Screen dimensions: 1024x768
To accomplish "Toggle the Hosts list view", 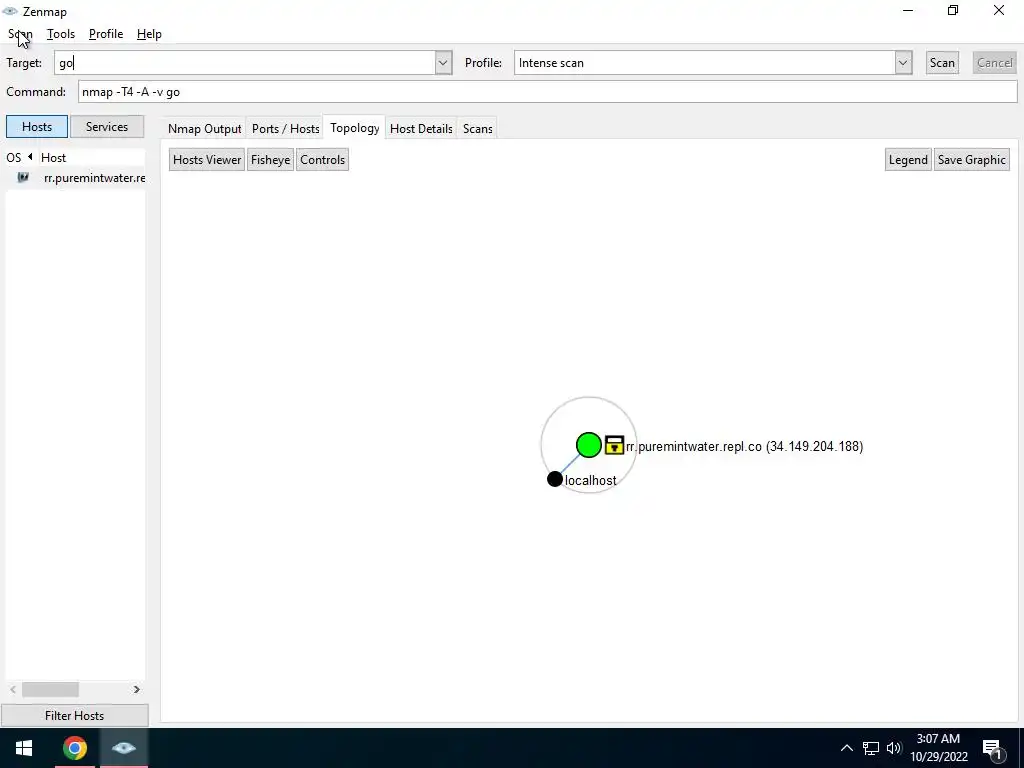I will pyautogui.click(x=37, y=127).
